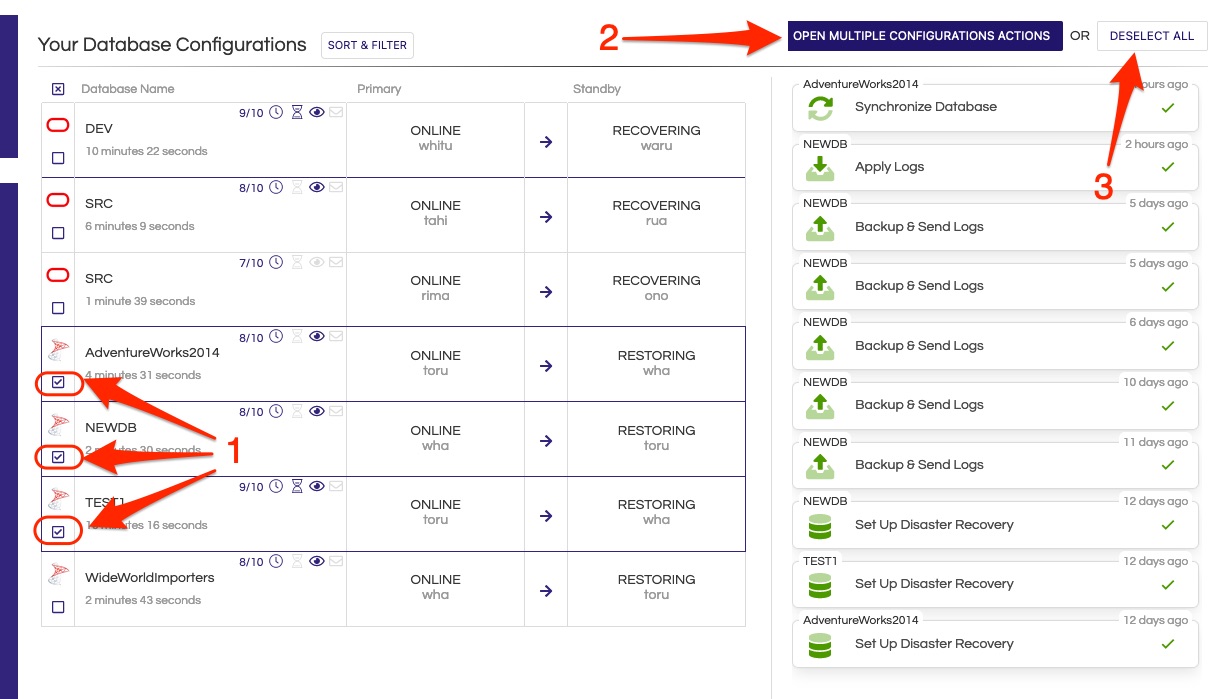Open the Sort & Filter options
Viewport: 1215px width, 699px height.
click(367, 45)
